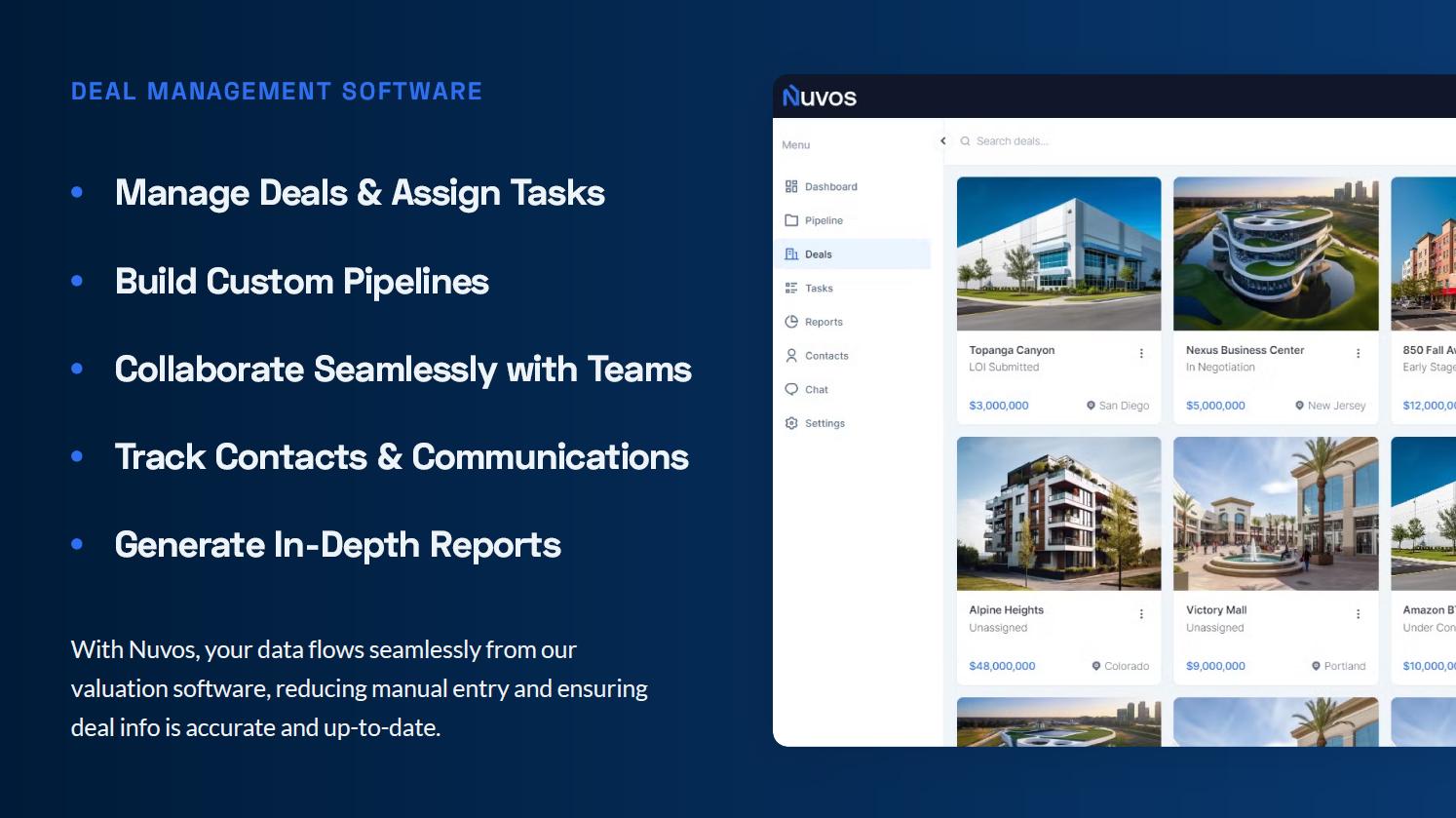1456x818 pixels.
Task: Collapse the sidebar menu with the chevron
Action: point(942,141)
